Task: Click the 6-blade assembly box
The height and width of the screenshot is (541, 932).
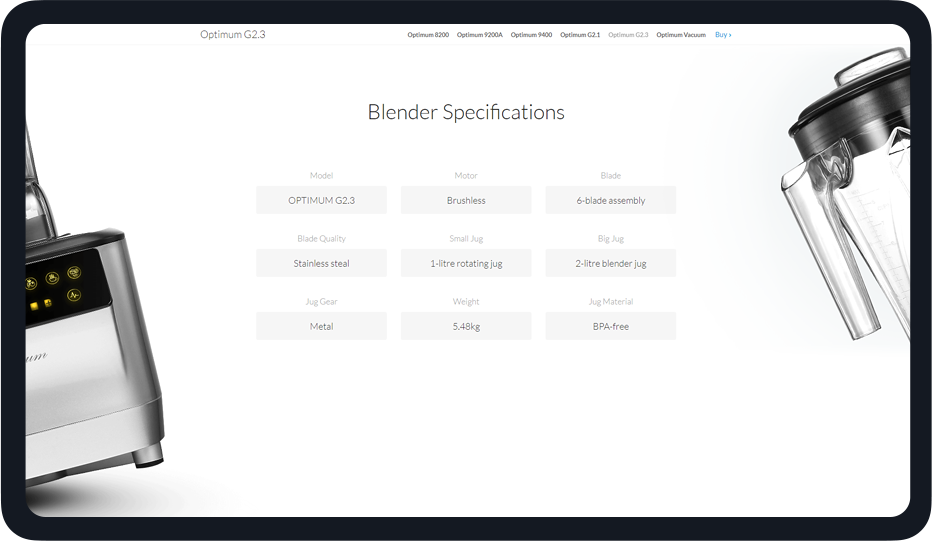Action: [x=611, y=200]
